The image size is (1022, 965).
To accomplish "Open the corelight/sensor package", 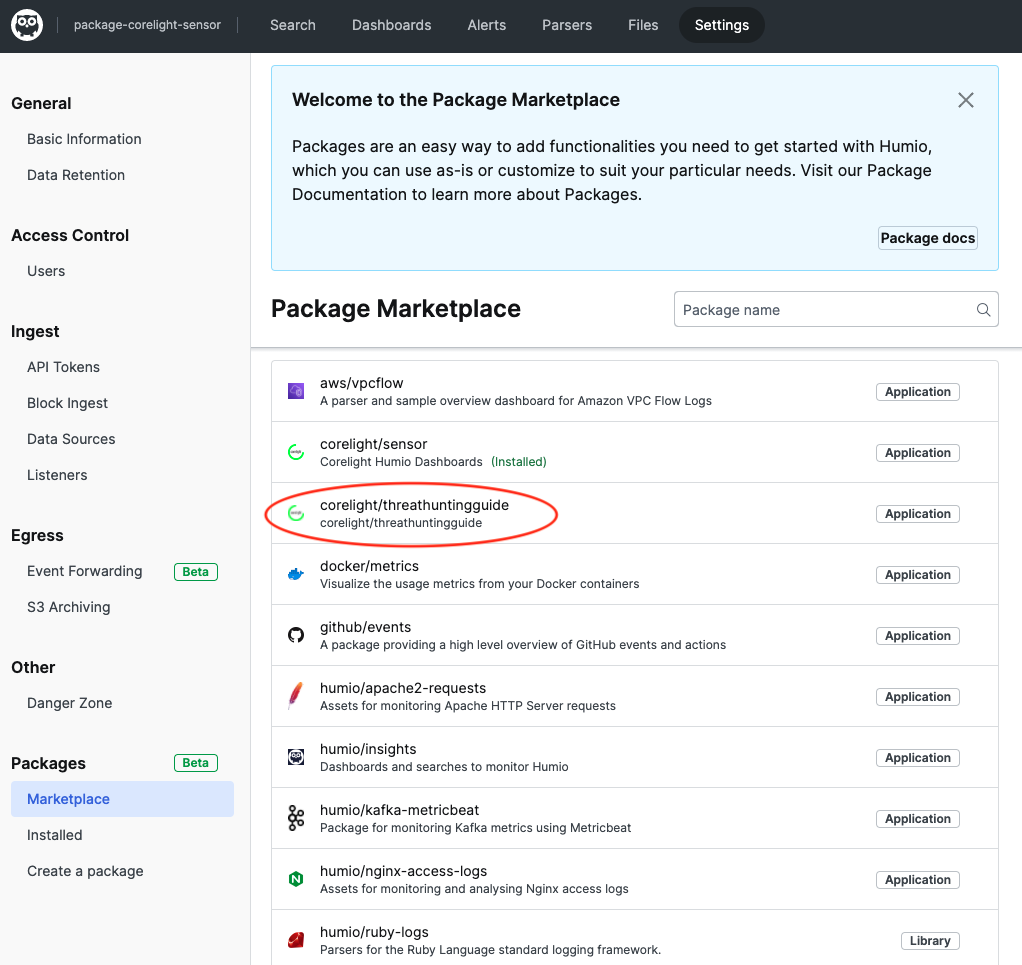I will (635, 452).
